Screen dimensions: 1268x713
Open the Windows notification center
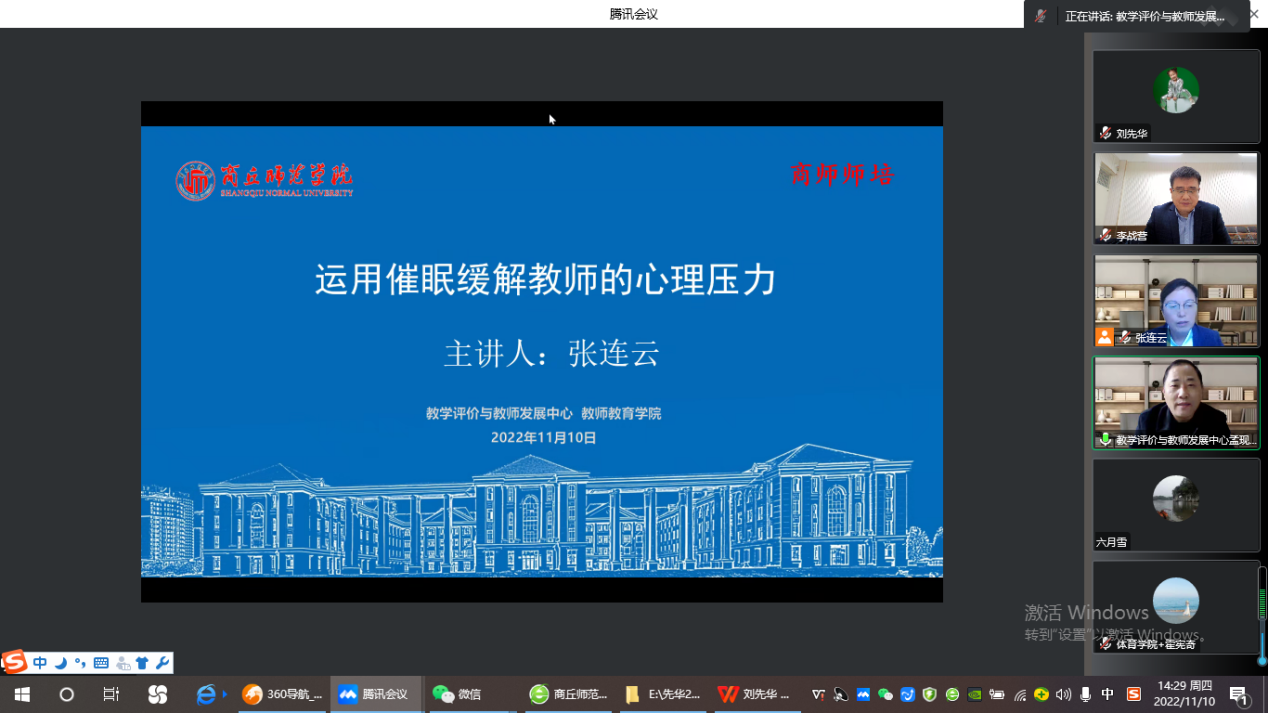tap(1239, 694)
